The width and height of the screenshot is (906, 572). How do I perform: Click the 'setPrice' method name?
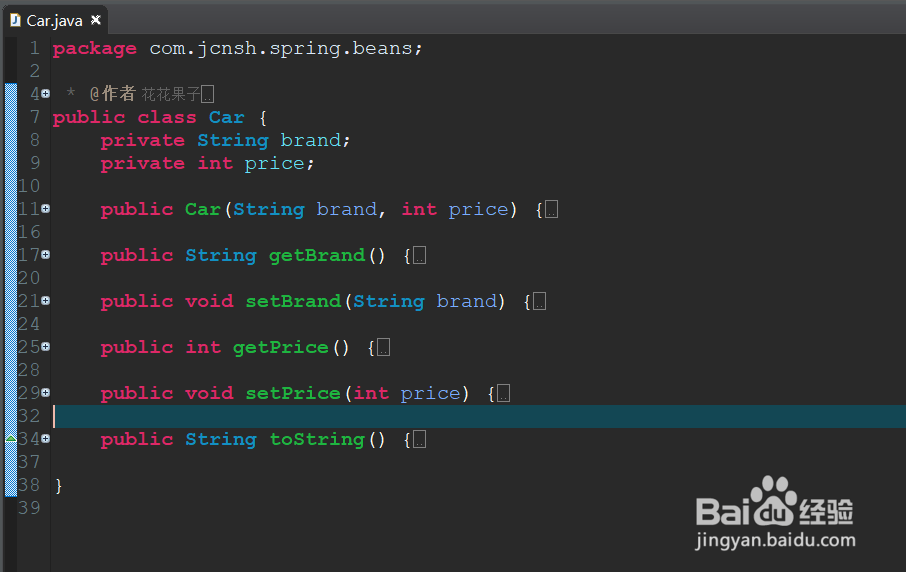click(x=293, y=393)
